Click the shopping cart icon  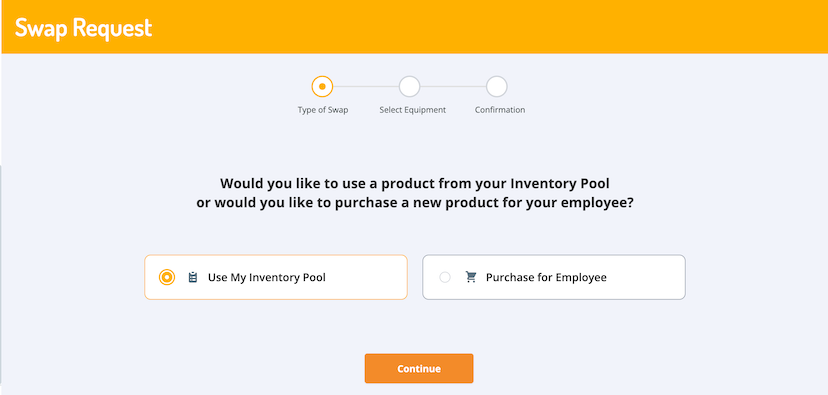[x=471, y=277]
